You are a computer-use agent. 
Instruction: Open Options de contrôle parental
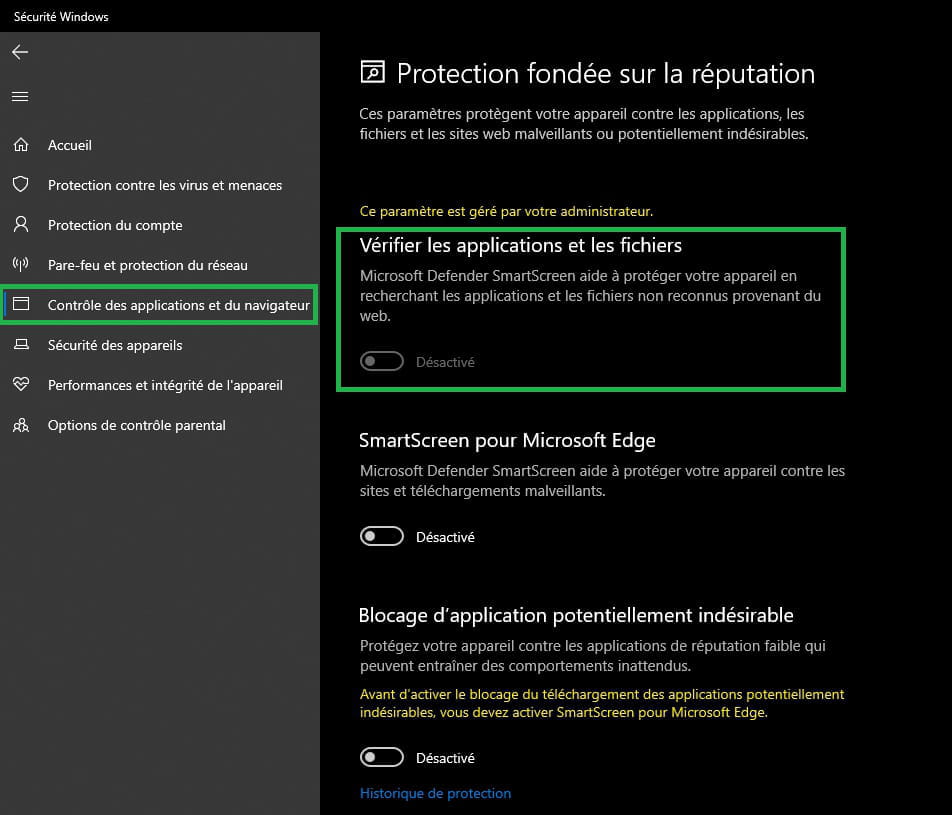(x=137, y=425)
